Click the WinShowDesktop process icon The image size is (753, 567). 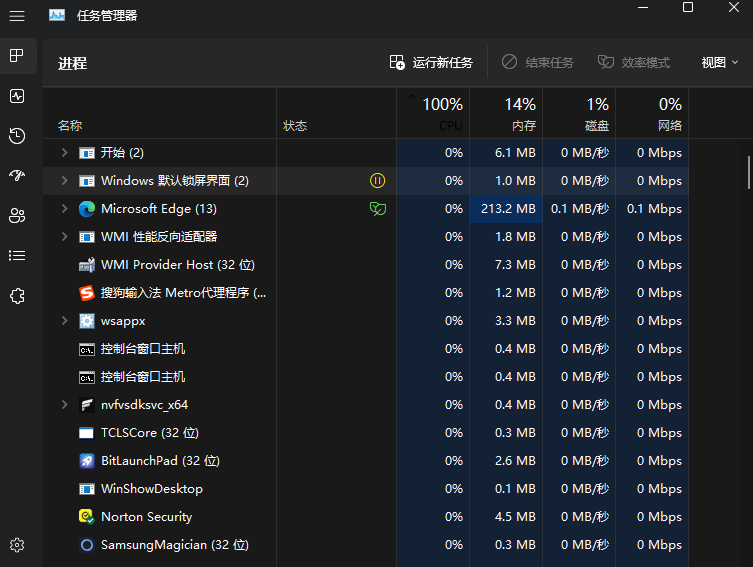(86, 489)
